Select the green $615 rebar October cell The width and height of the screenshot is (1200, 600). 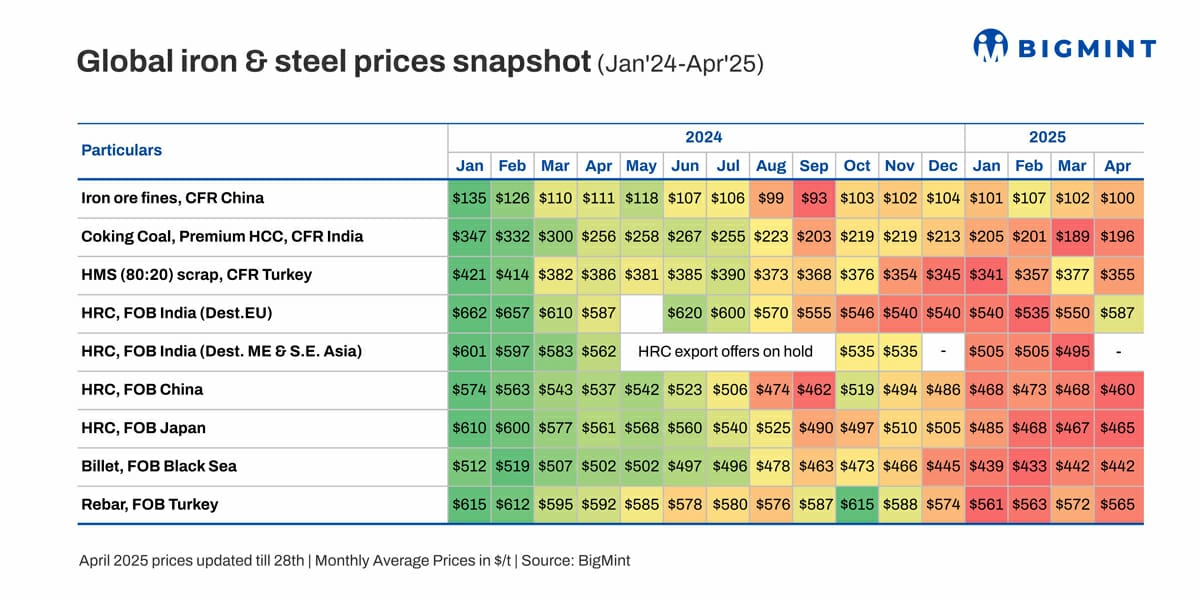[x=857, y=505]
